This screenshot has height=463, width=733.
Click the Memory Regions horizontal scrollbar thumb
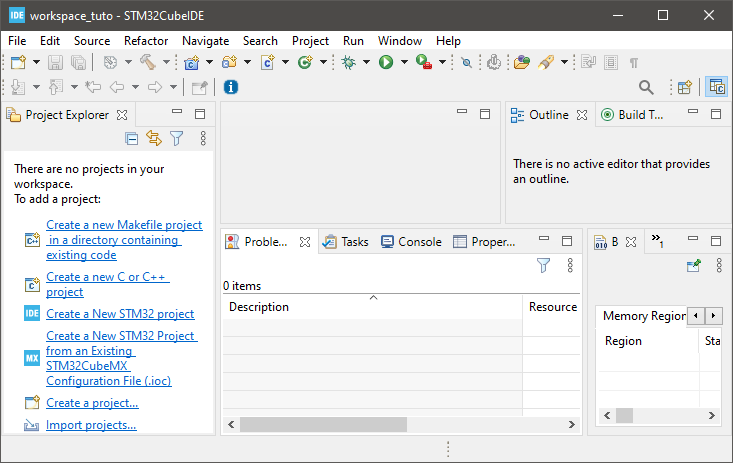625,415
